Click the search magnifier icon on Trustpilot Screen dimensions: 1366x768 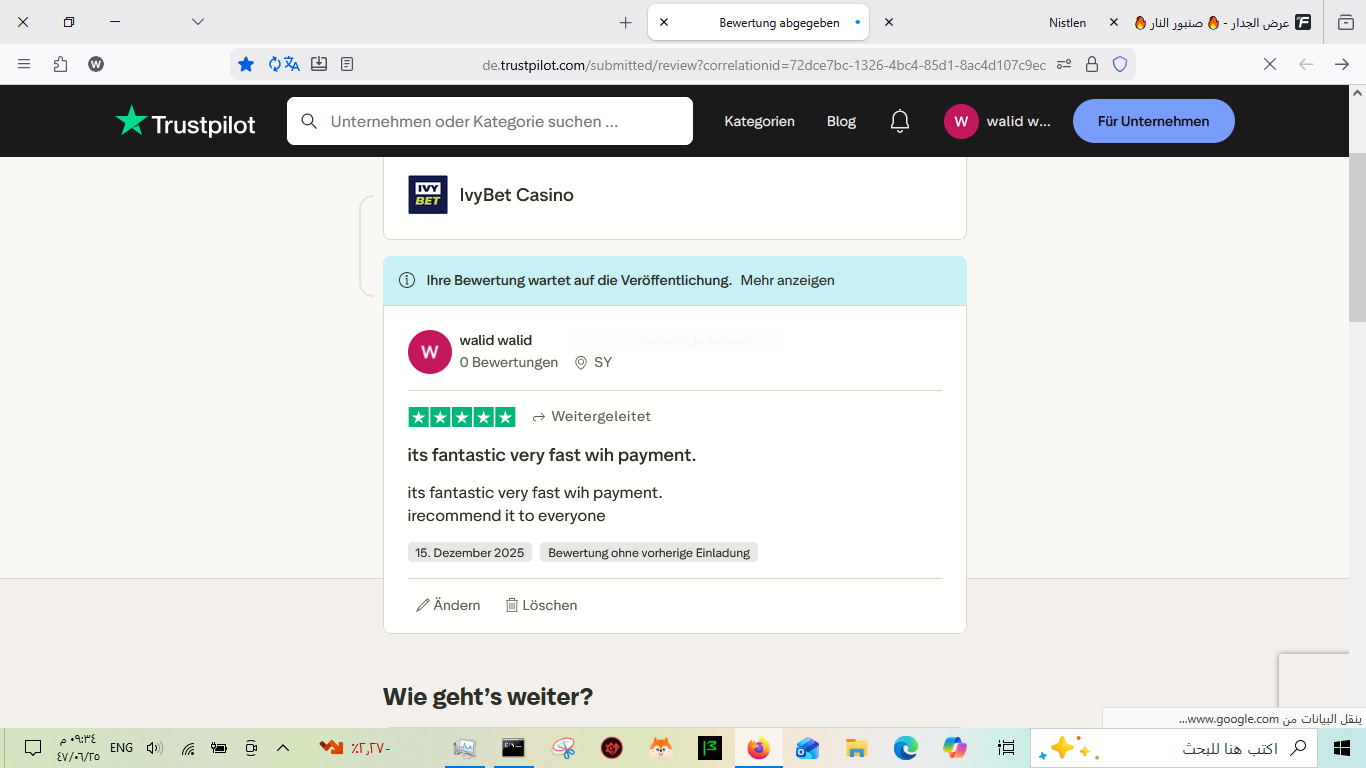point(310,121)
